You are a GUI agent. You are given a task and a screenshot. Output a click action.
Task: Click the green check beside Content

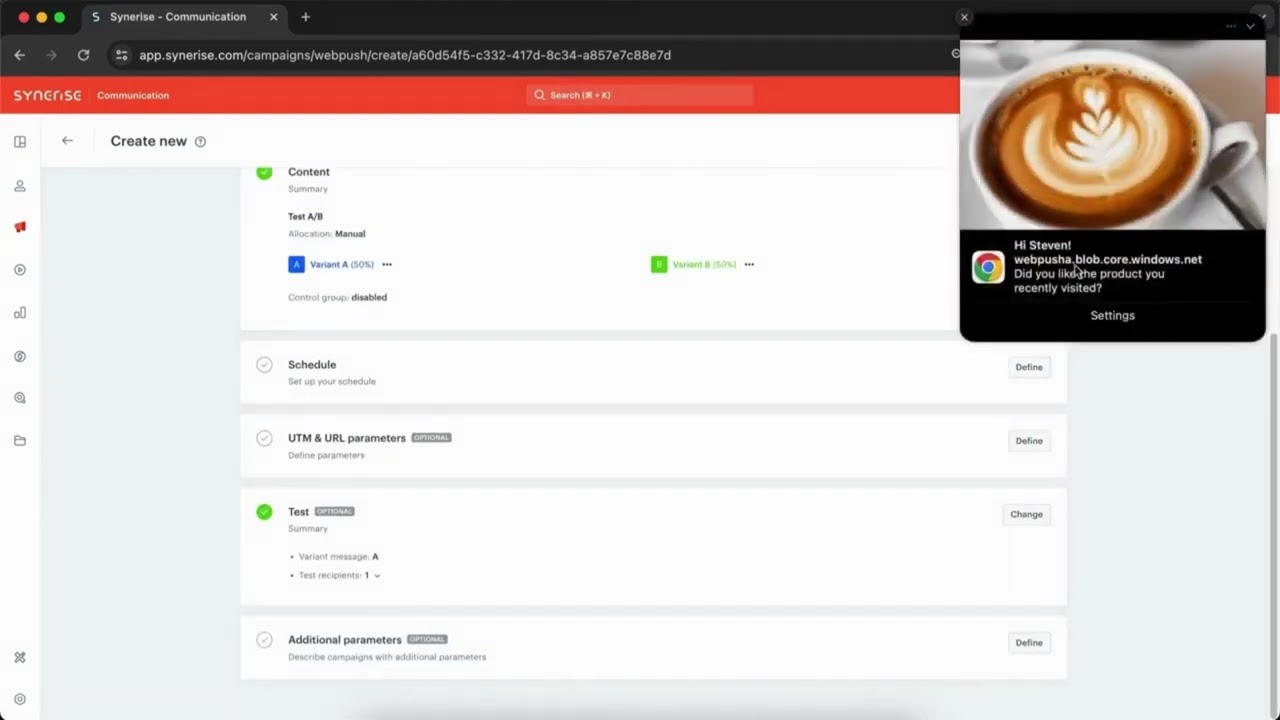(264, 172)
